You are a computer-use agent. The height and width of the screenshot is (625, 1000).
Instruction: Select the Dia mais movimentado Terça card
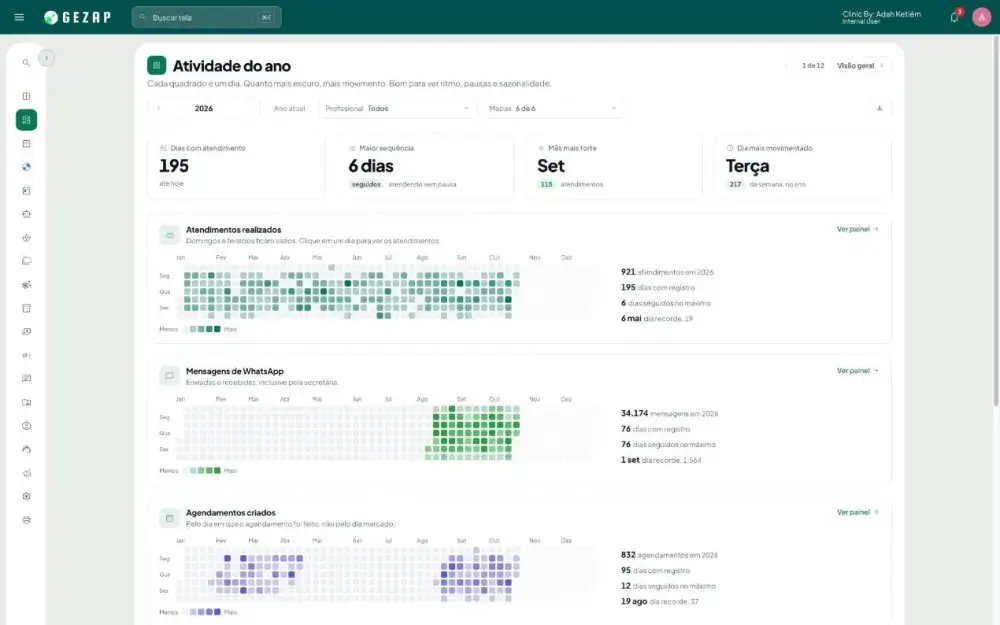(x=802, y=166)
